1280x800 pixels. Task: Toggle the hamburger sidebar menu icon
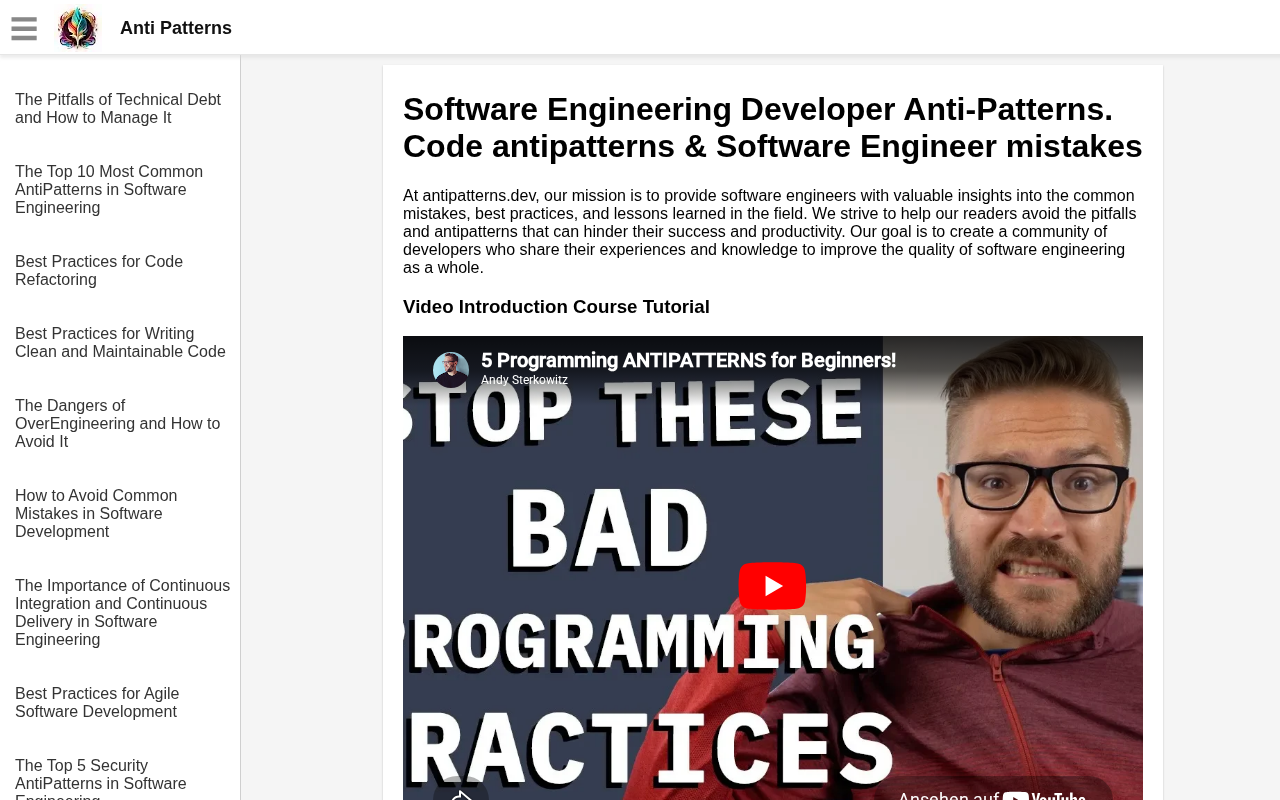click(x=24, y=29)
